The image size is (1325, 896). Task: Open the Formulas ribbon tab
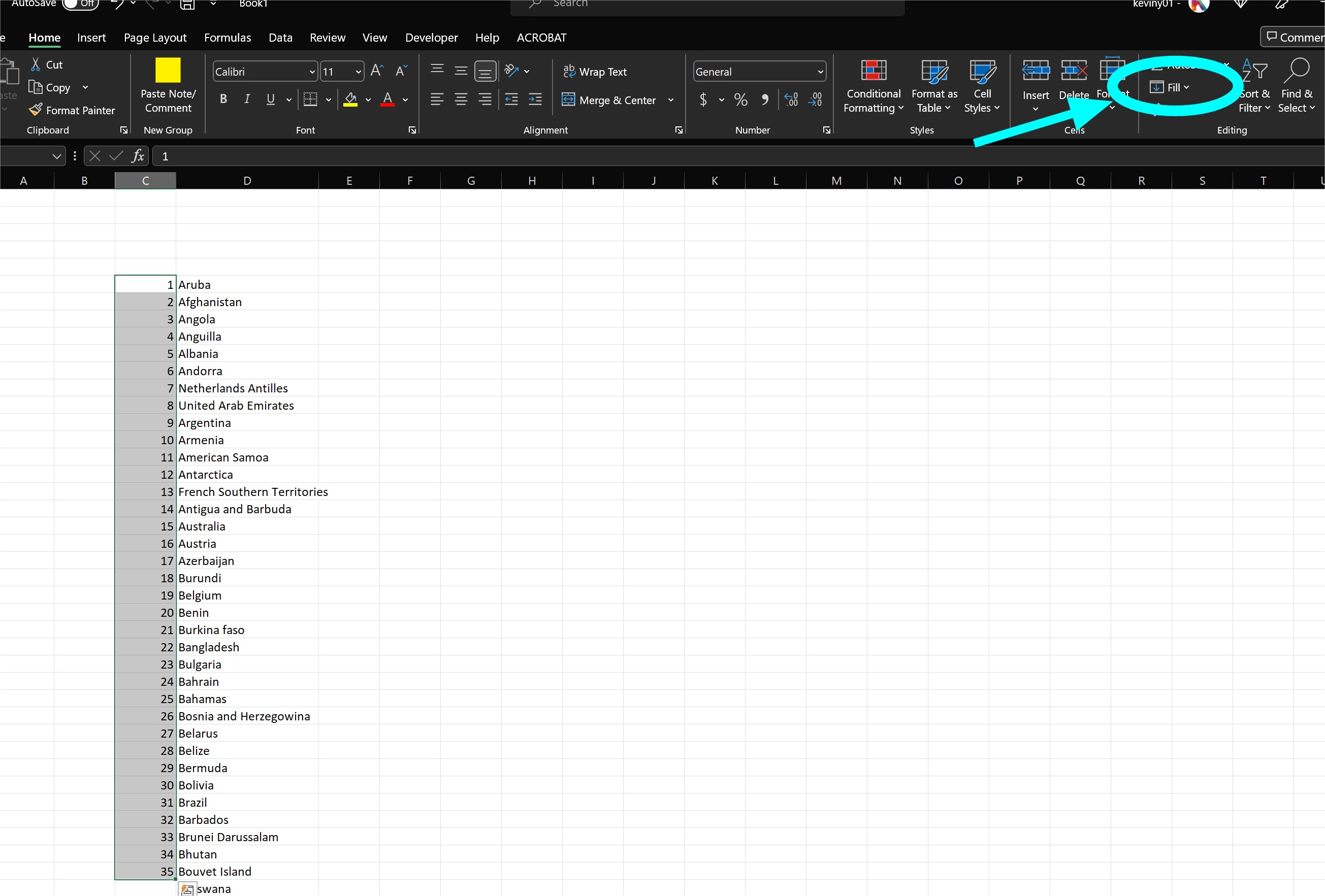click(227, 38)
